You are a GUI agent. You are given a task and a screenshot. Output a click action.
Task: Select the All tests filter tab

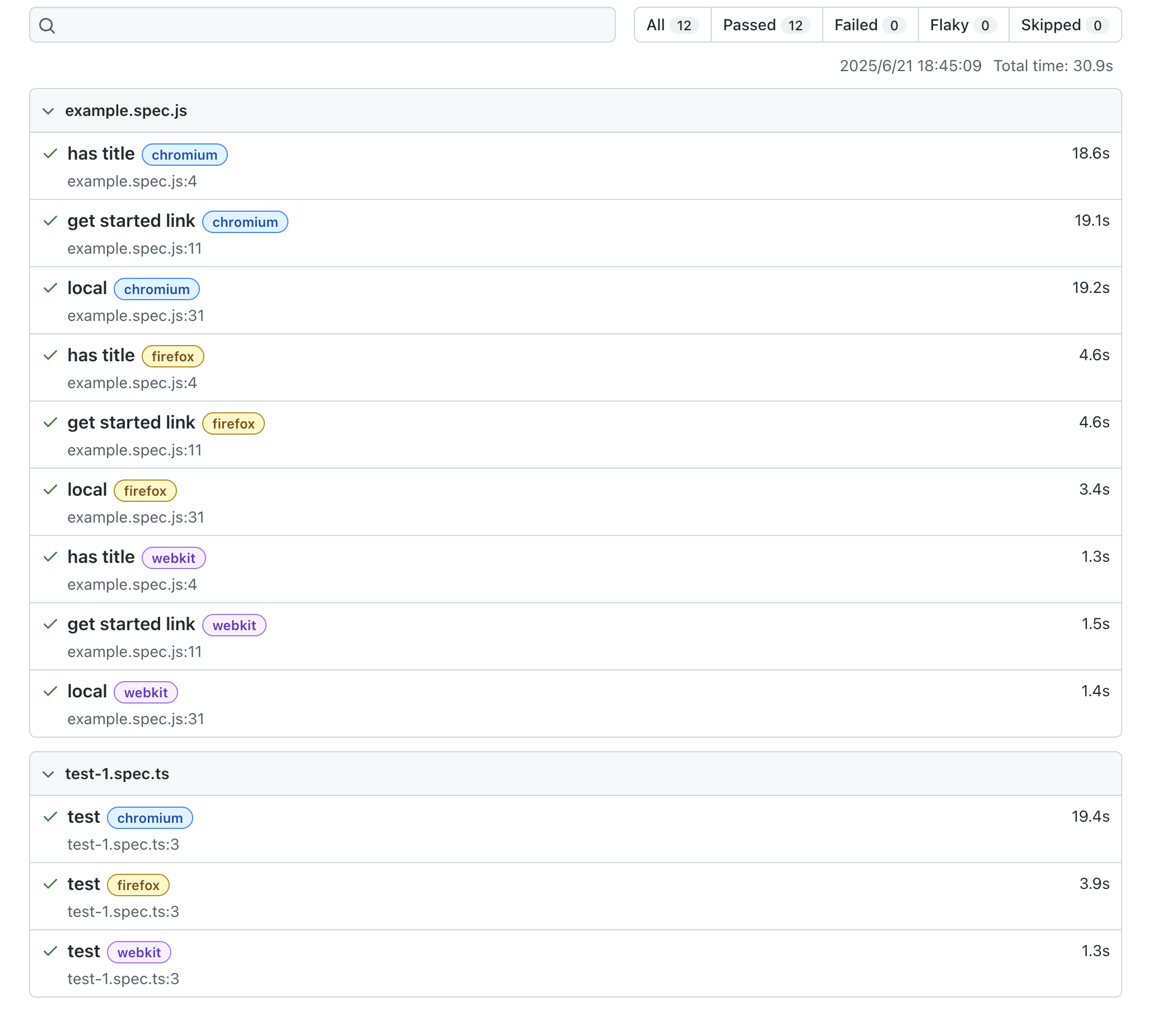coord(672,25)
